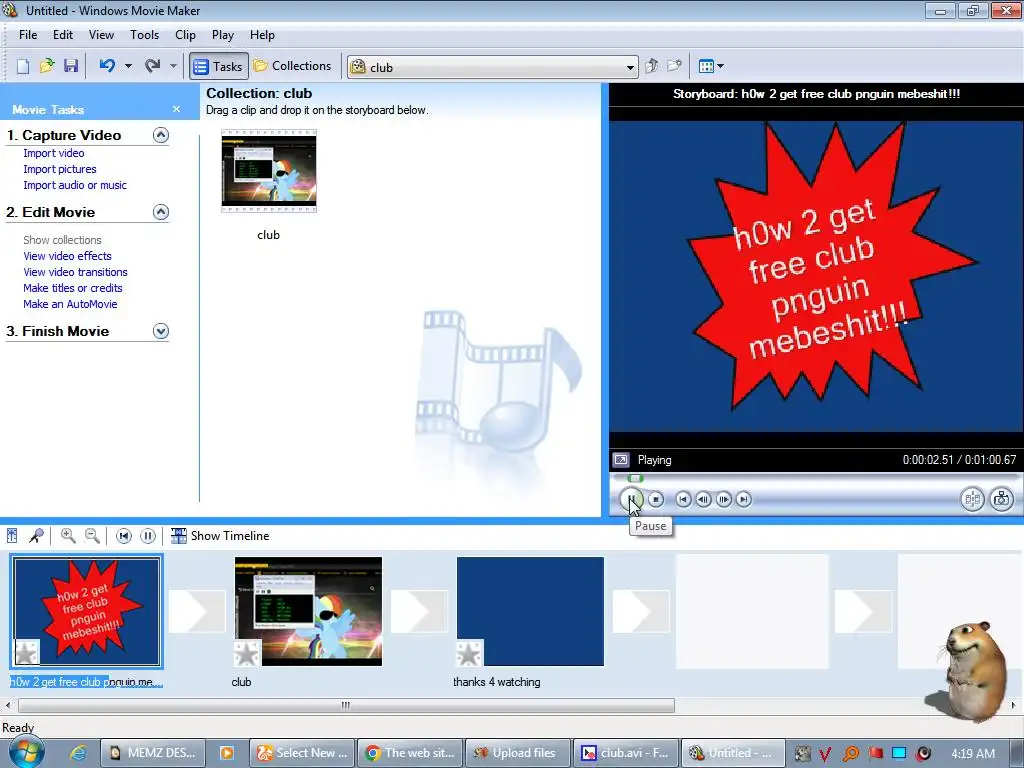Click the Back button in preview controls
Screen dimensions: 1024x768
click(x=683, y=500)
